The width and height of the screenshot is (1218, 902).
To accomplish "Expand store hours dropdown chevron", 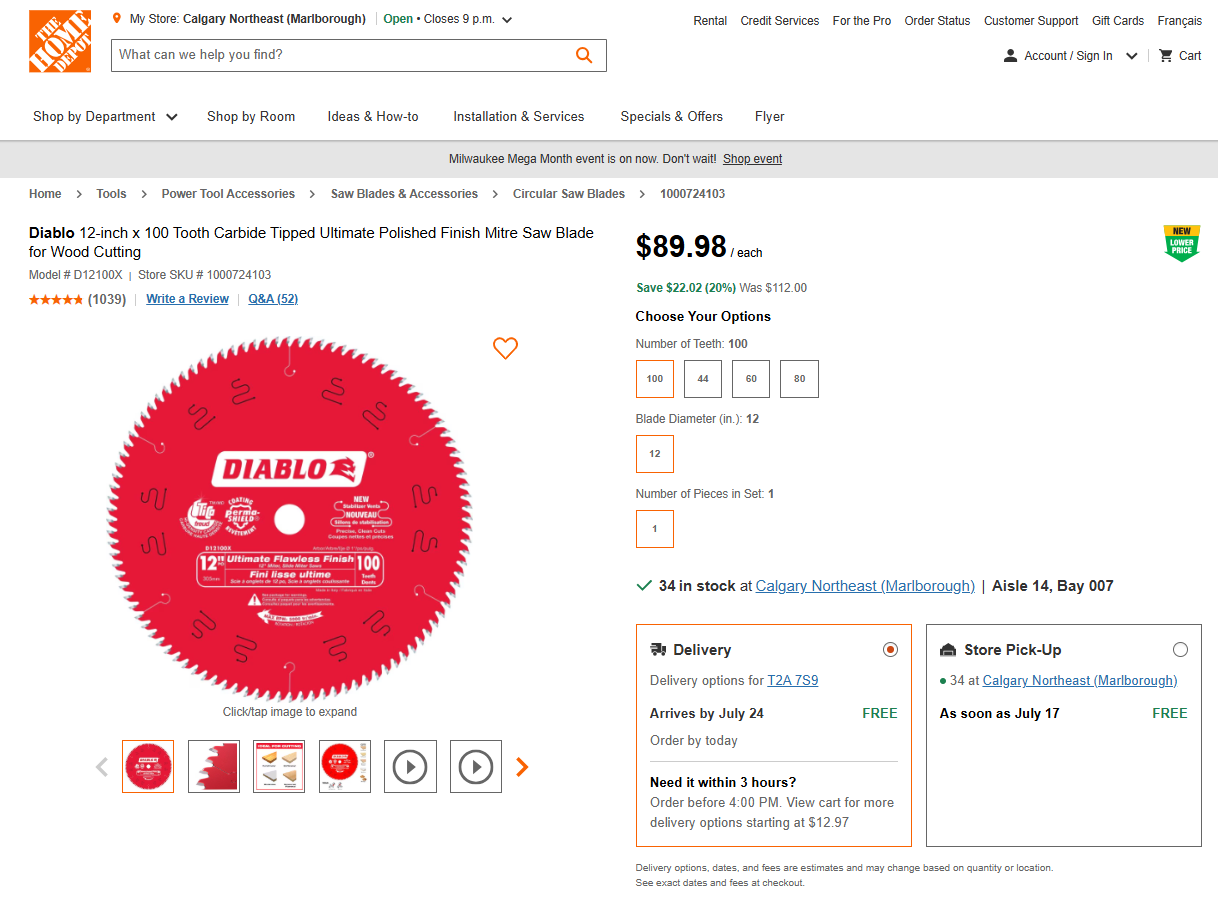I will (x=507, y=20).
